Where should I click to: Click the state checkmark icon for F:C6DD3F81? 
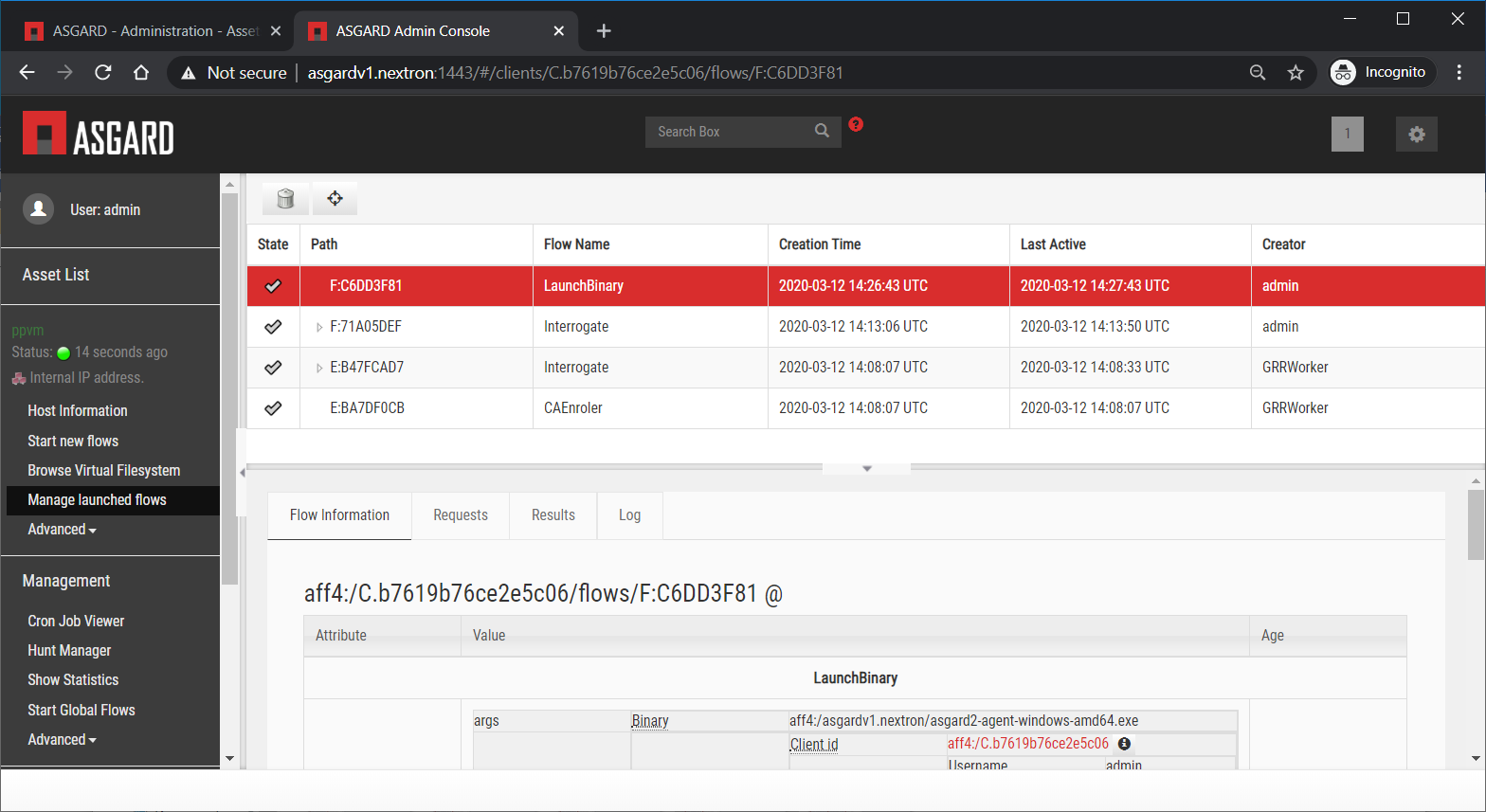(x=273, y=285)
